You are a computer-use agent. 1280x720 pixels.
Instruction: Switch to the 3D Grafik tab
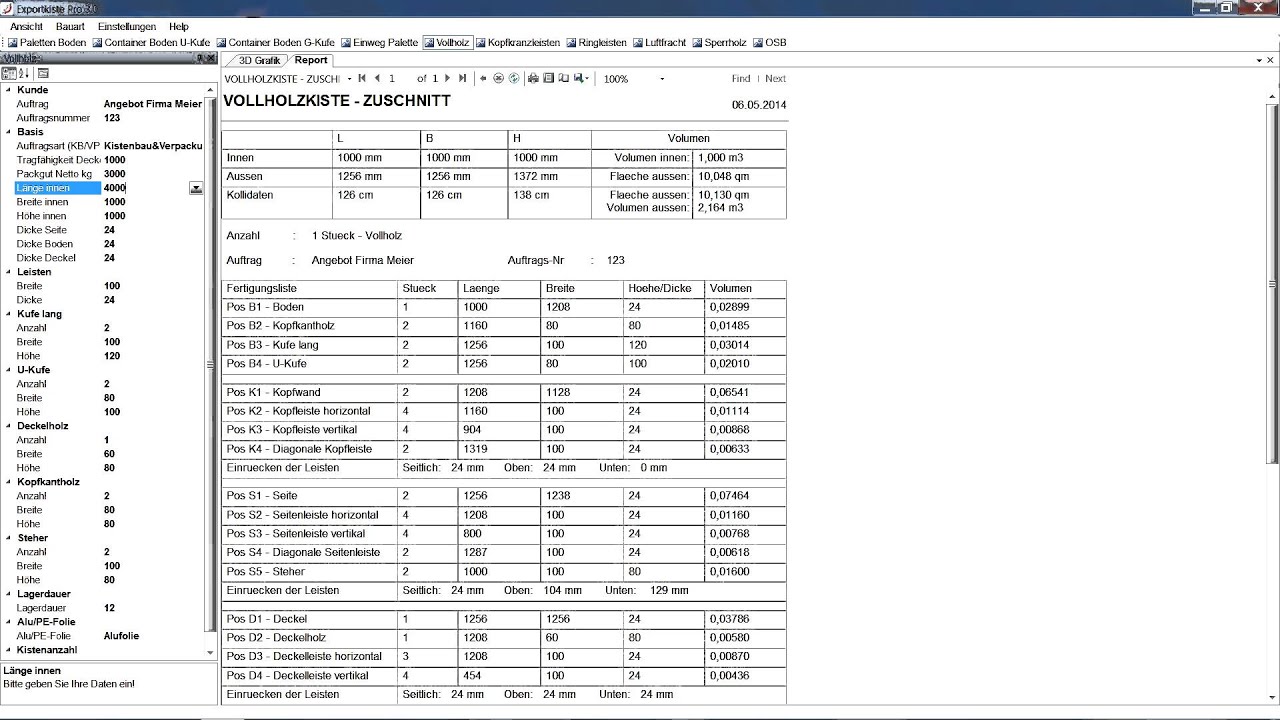[x=258, y=61]
